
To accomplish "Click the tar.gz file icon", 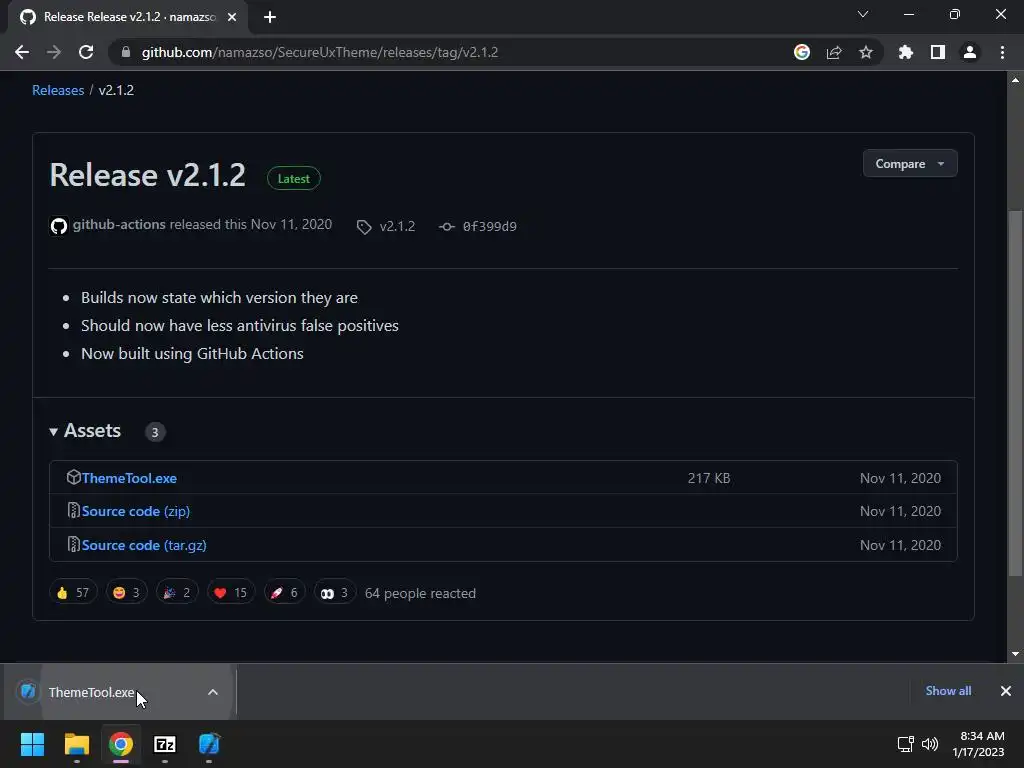I will pos(73,544).
